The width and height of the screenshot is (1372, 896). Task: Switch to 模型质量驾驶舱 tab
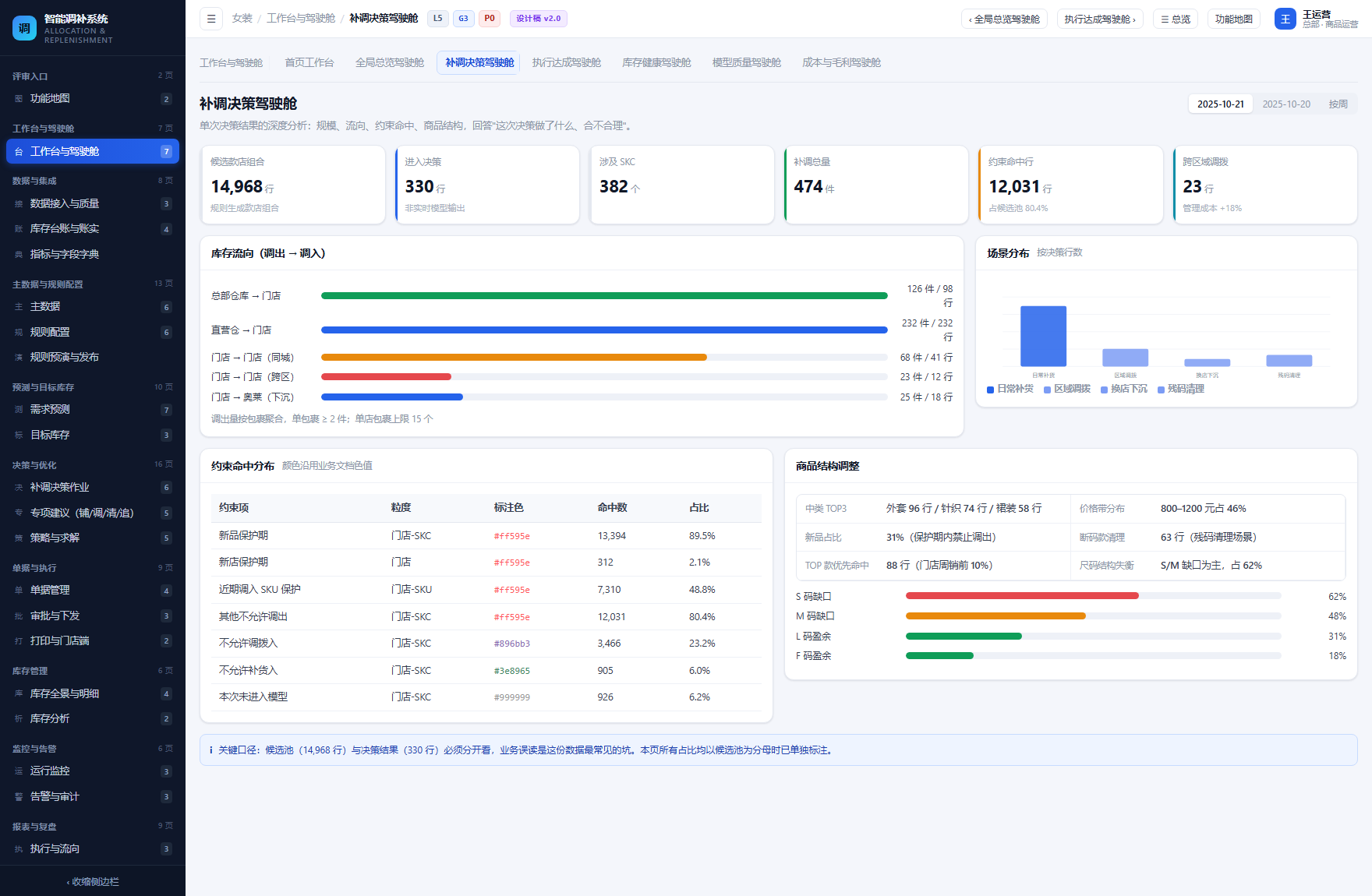tap(747, 62)
